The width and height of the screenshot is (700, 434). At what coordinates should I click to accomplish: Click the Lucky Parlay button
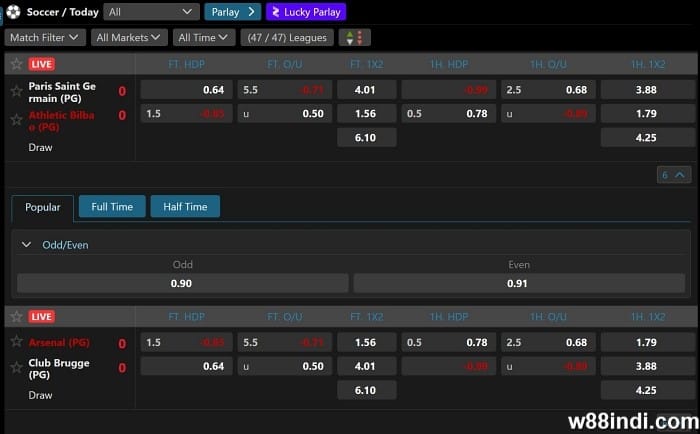click(x=306, y=12)
